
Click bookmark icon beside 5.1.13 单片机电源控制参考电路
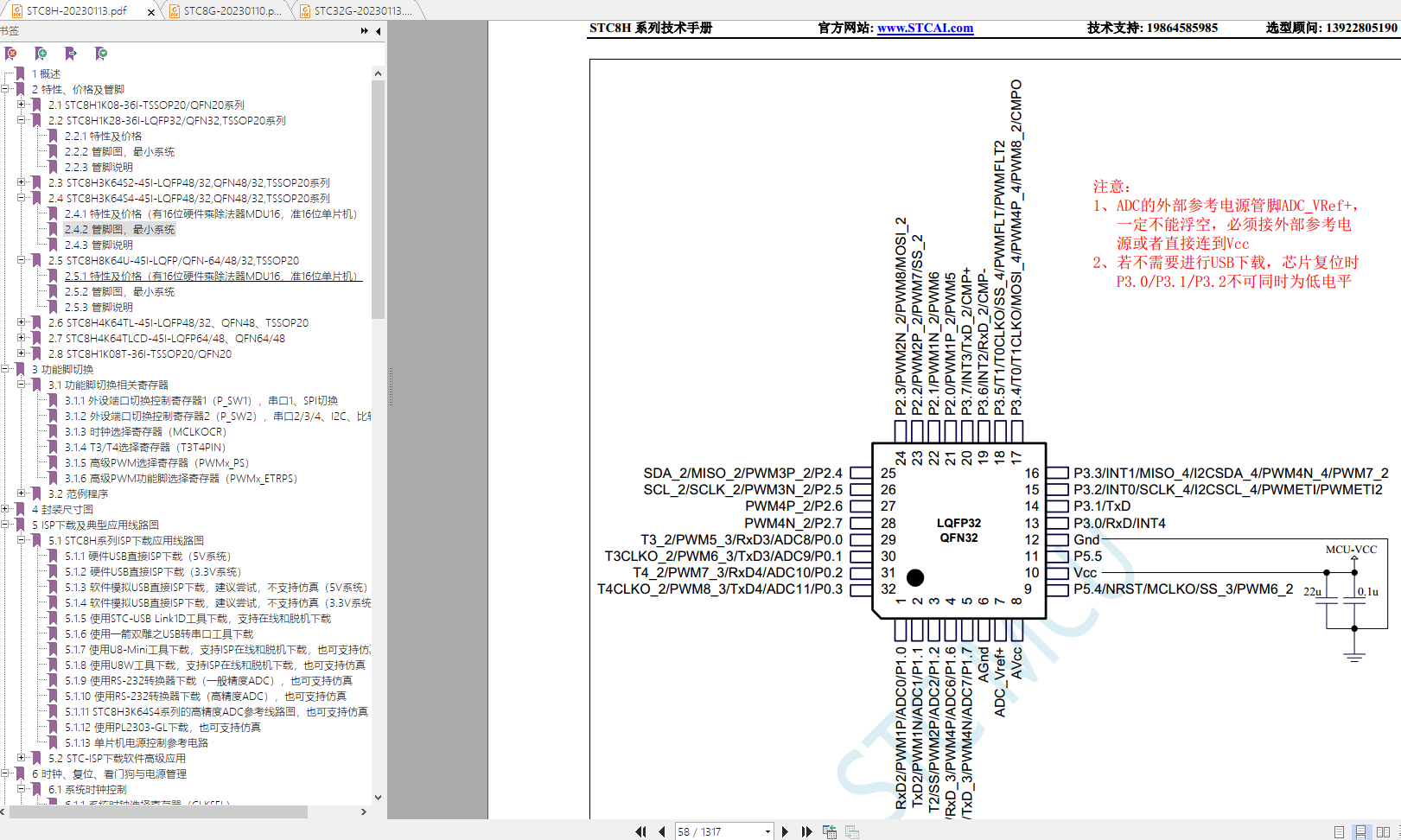pos(53,742)
